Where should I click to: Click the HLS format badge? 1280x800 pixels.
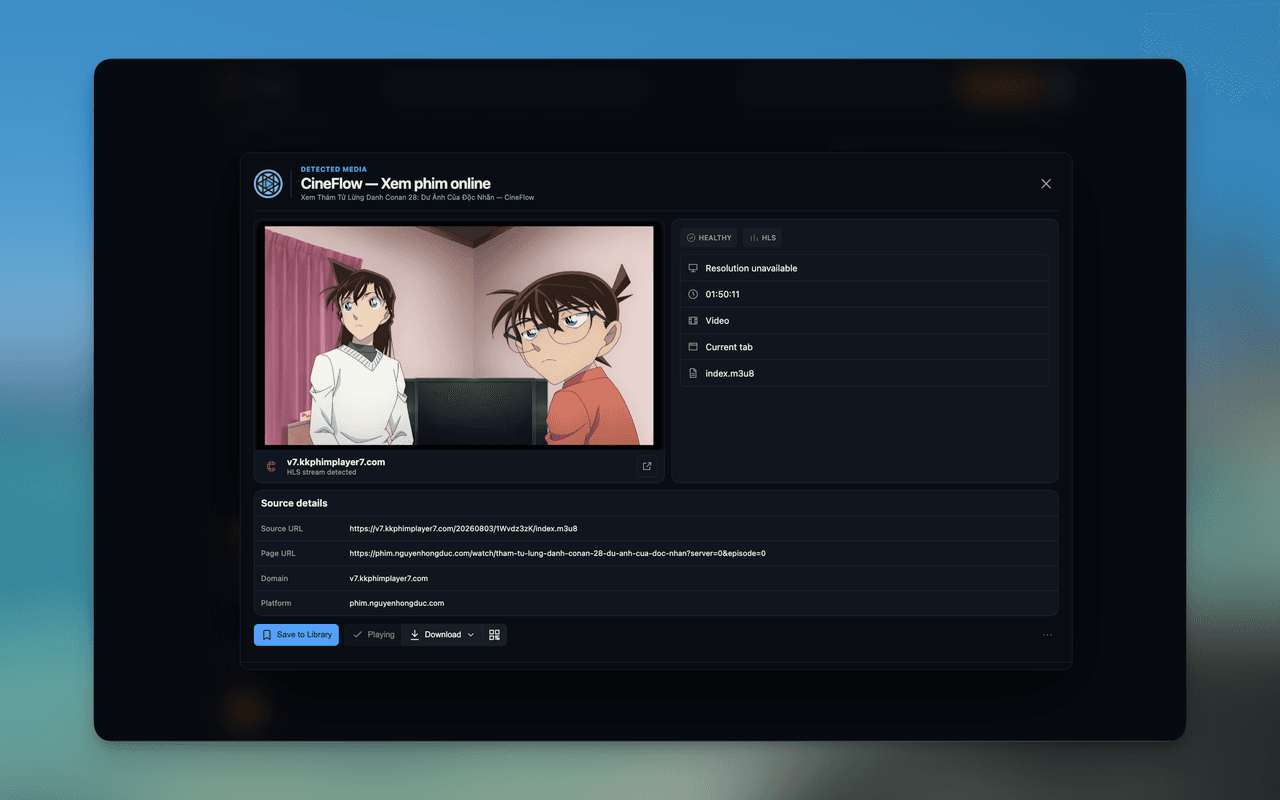(763, 238)
